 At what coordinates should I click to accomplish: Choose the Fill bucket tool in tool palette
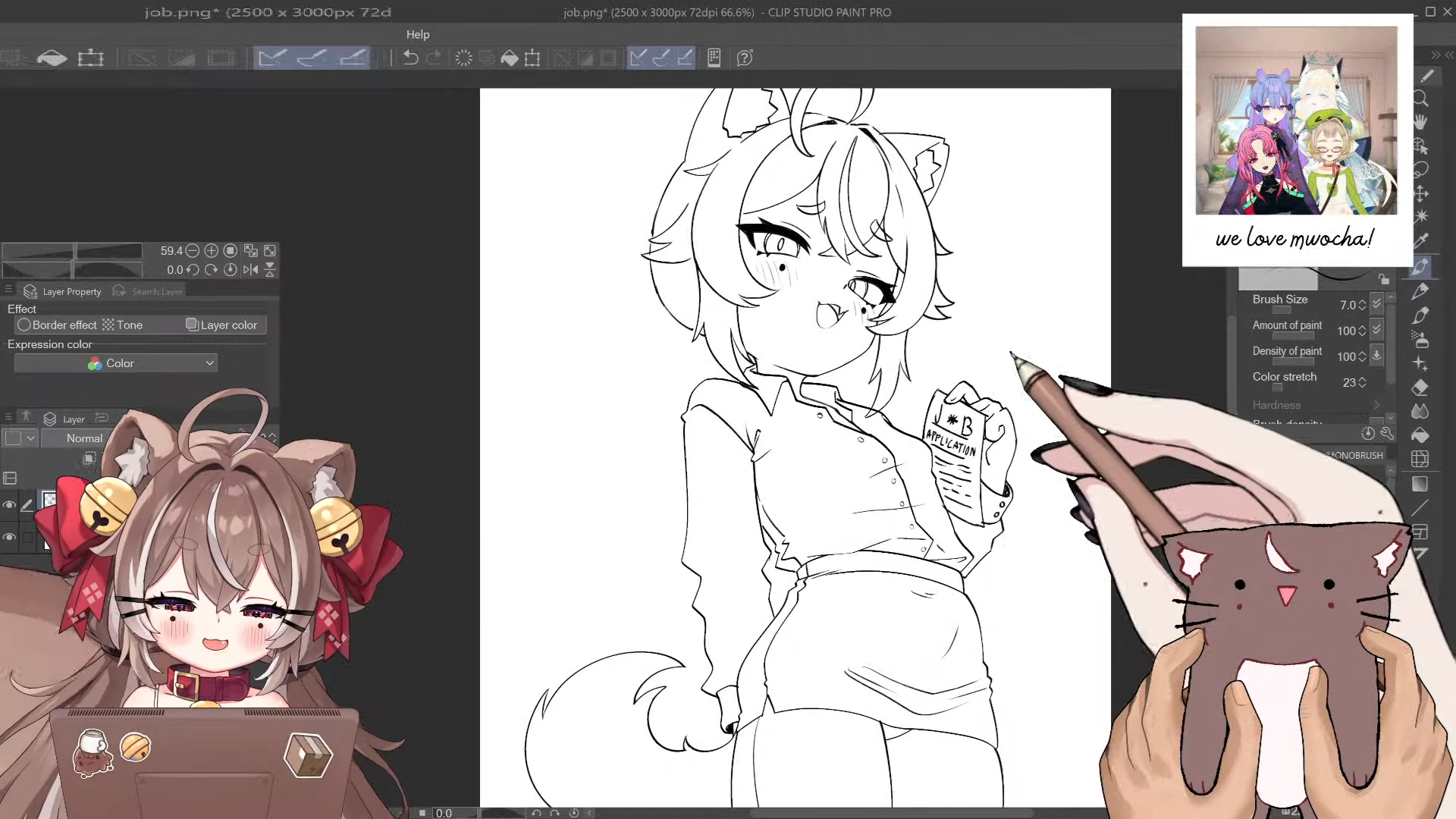coord(1420,435)
